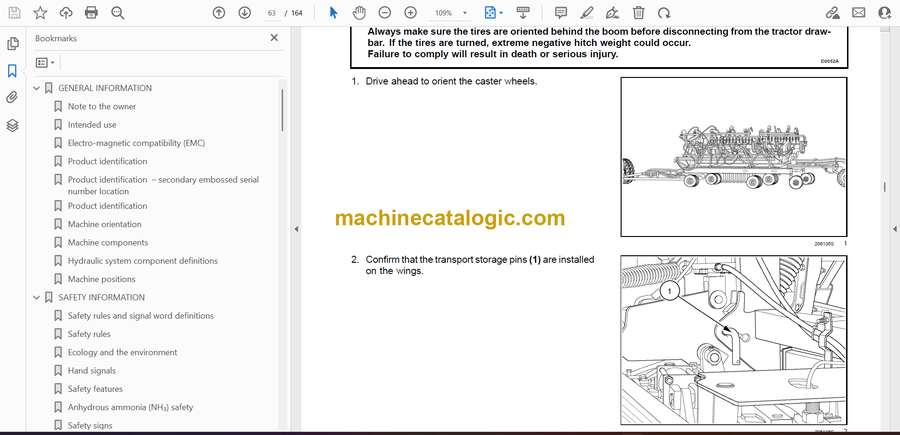
Task: Click the caster wheels implement illustration
Action: click(734, 157)
